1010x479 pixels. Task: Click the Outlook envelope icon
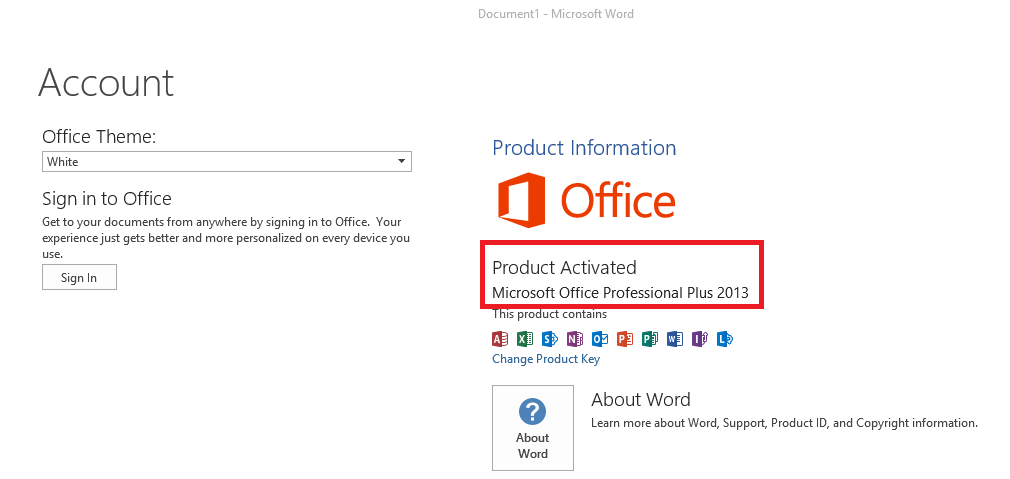[600, 339]
